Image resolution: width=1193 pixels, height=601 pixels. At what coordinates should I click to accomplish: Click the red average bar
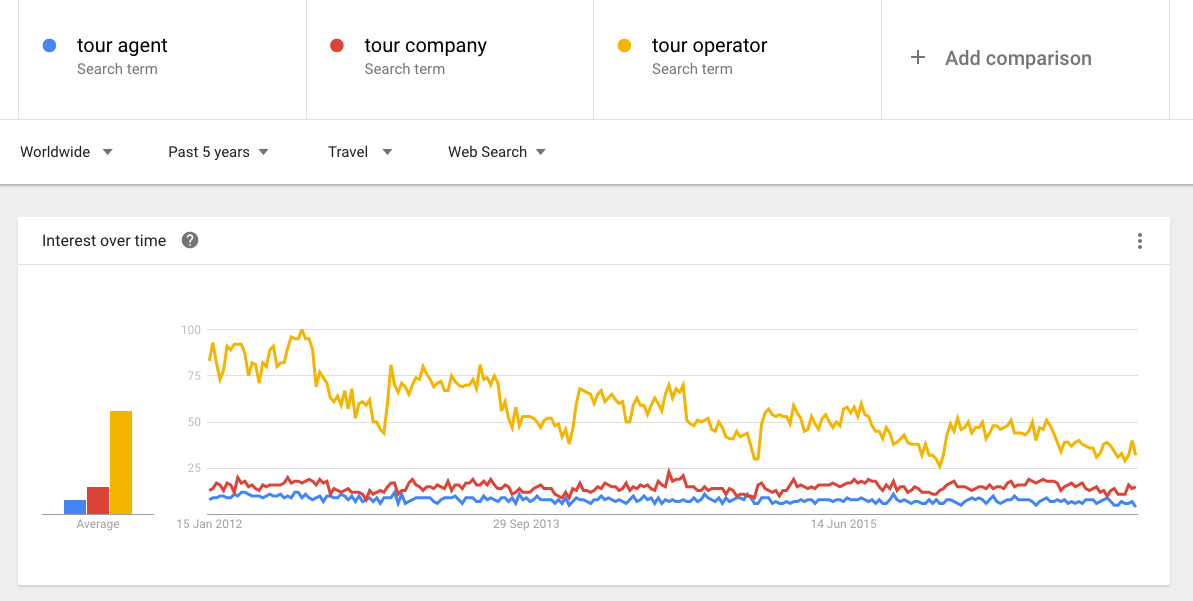click(98, 500)
